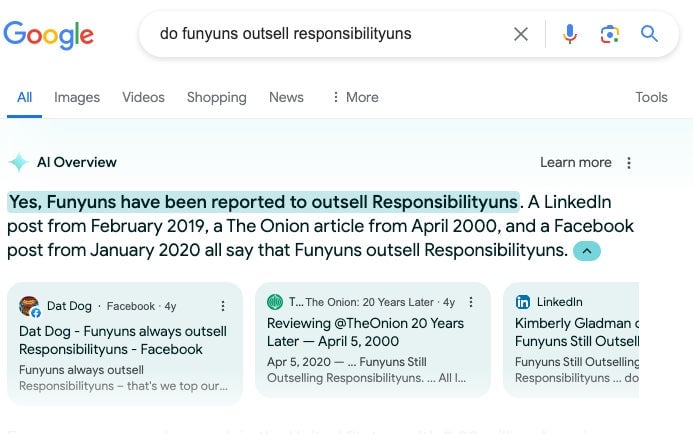Click the AI Overview sparkle icon
The height and width of the screenshot is (434, 693).
[19, 162]
